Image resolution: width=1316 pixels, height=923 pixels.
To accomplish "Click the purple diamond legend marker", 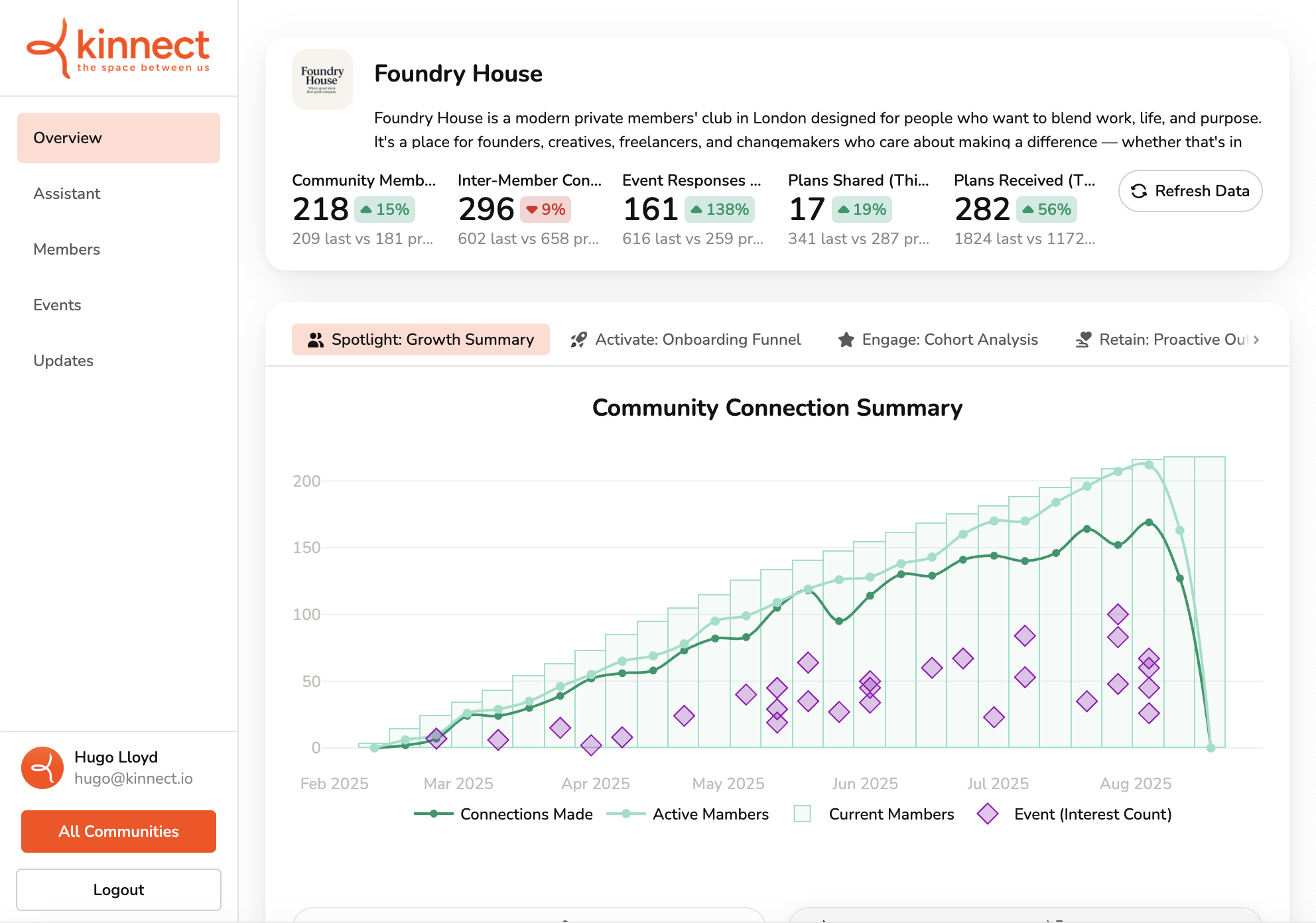I will click(988, 814).
